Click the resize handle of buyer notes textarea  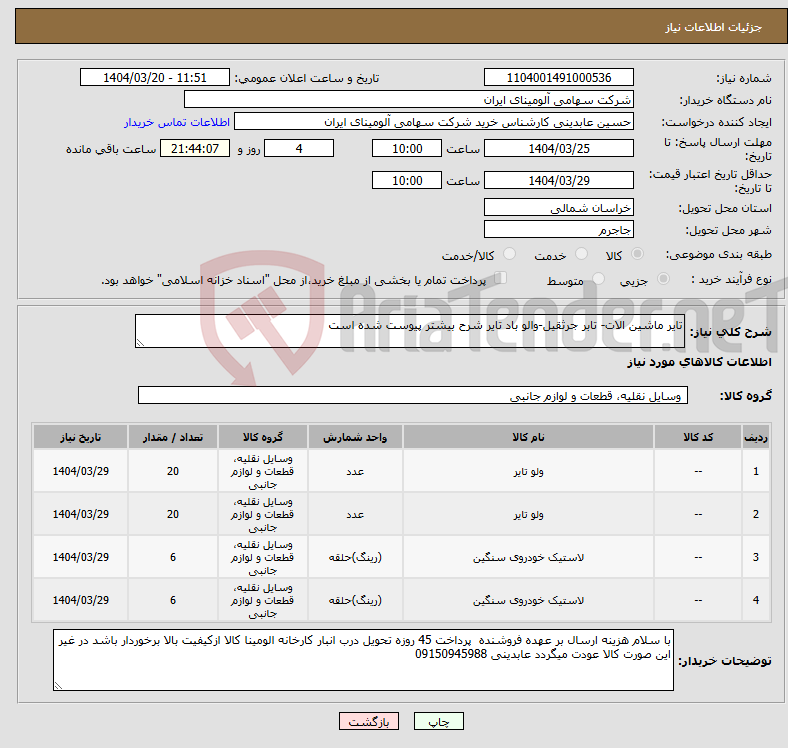[58, 686]
